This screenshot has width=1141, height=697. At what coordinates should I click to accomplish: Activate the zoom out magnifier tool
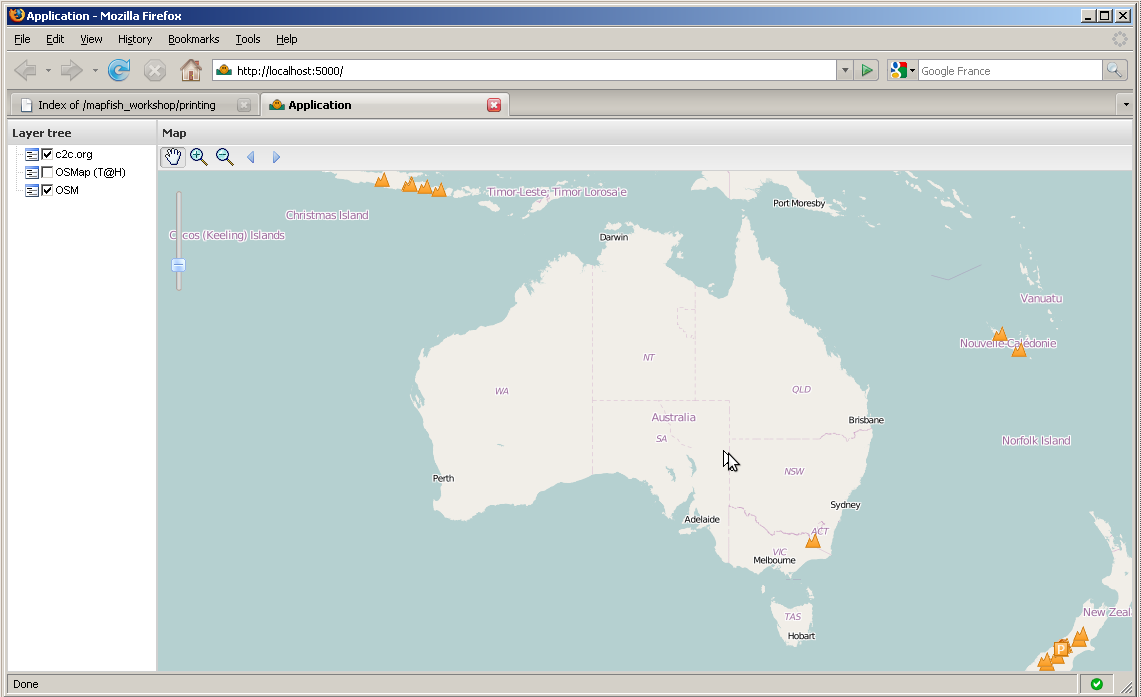pos(224,156)
